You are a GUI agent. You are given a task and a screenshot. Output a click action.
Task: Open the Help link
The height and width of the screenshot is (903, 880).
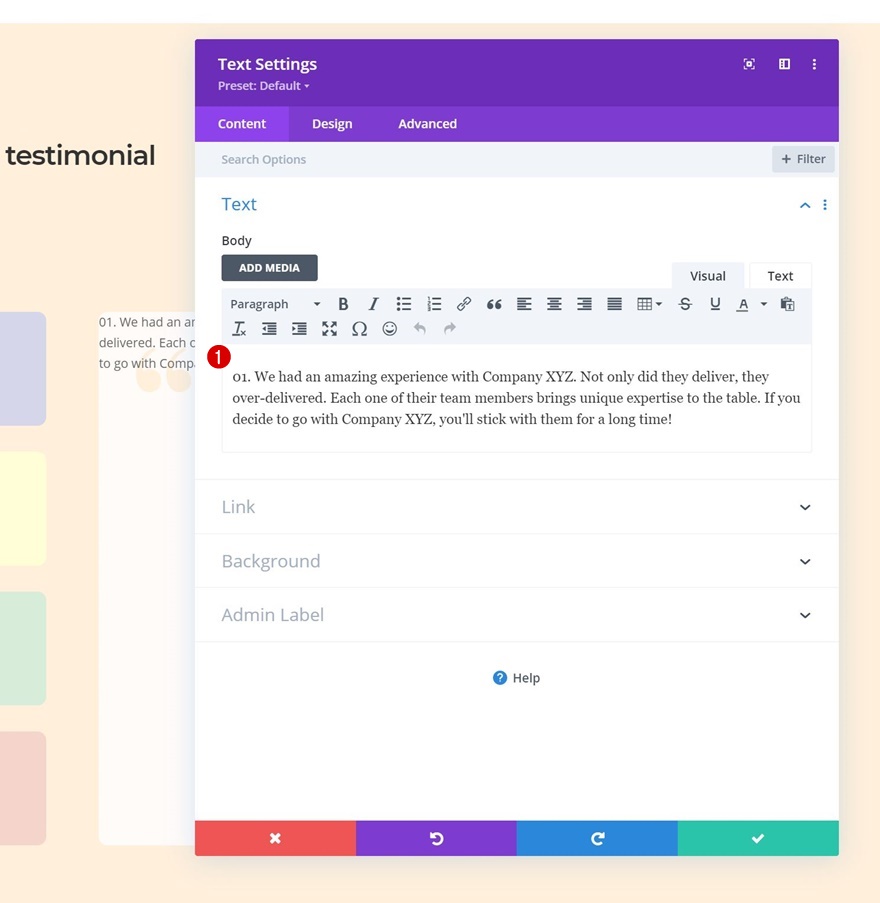[x=517, y=678]
